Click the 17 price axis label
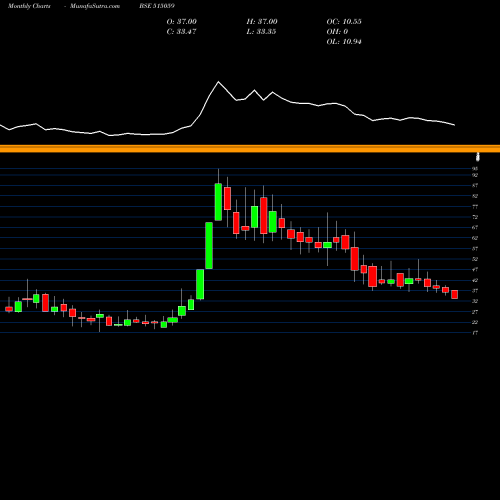This screenshot has height=500, width=500. [475, 333]
